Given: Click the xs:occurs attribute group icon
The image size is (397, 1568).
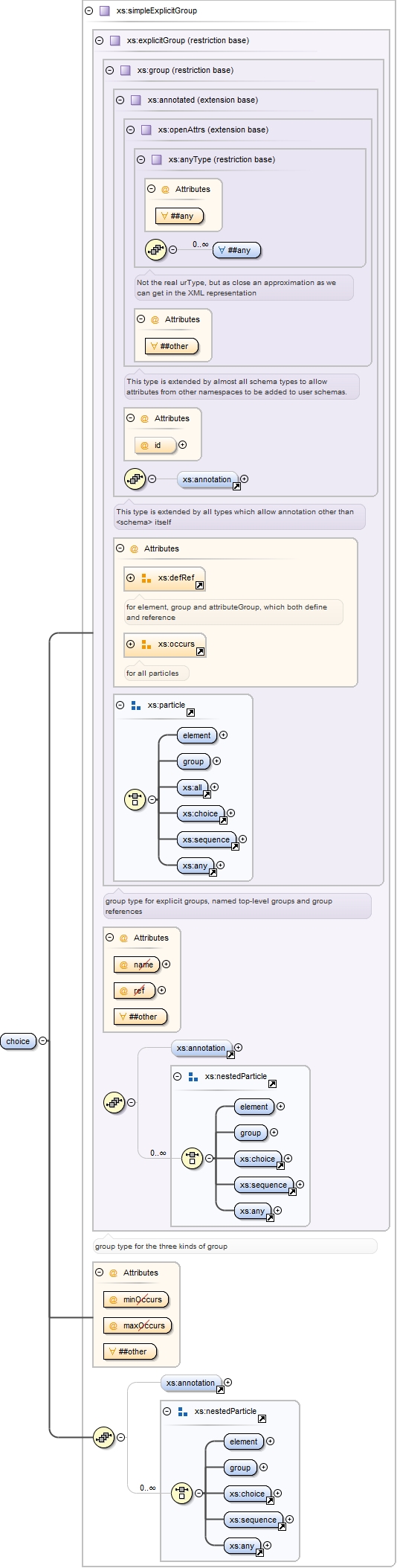Looking at the screenshot, I should point(146,644).
